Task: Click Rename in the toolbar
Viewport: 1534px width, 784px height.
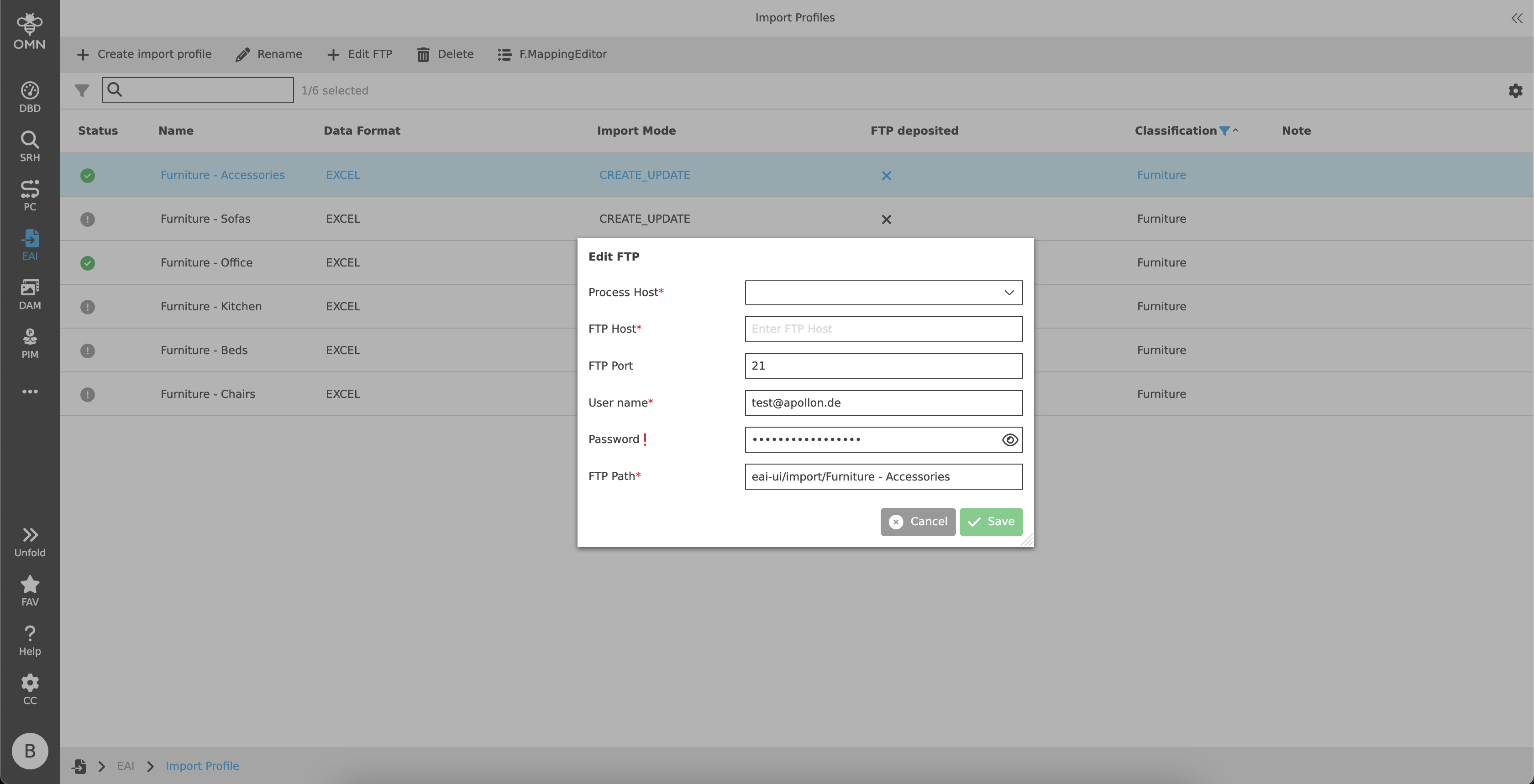Action: [268, 54]
